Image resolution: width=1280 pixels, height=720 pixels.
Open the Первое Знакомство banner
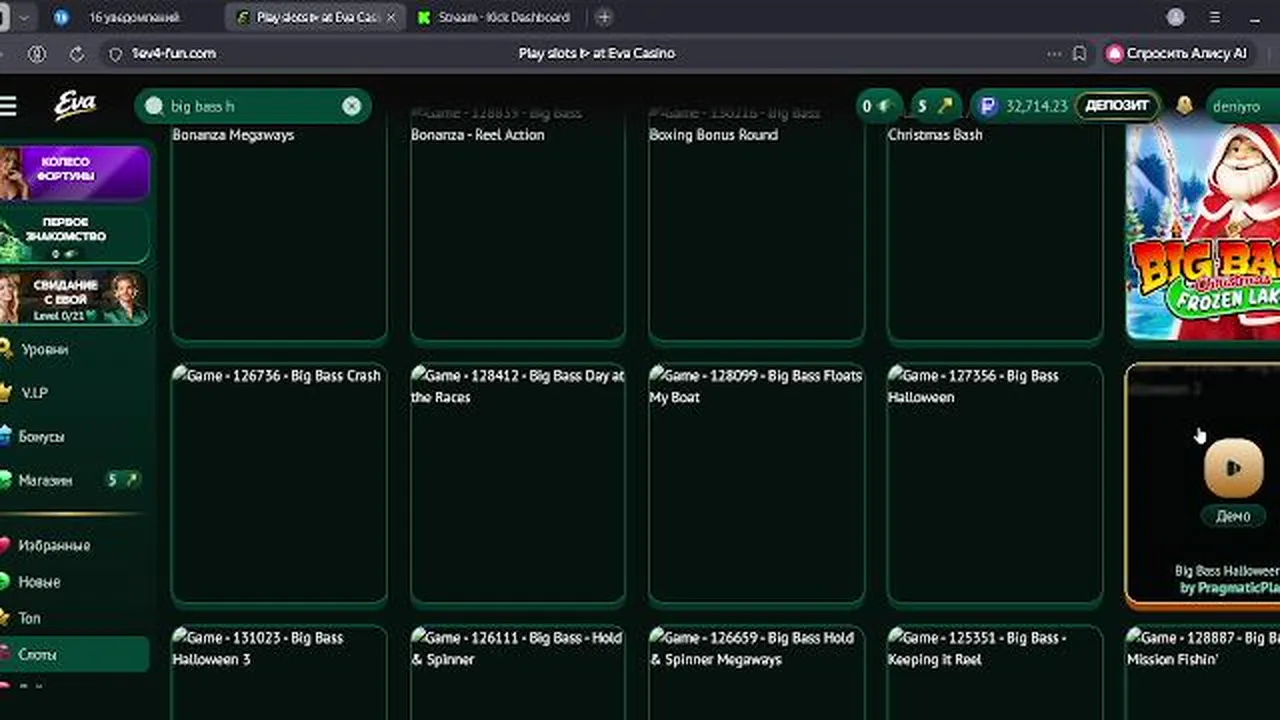click(x=75, y=235)
